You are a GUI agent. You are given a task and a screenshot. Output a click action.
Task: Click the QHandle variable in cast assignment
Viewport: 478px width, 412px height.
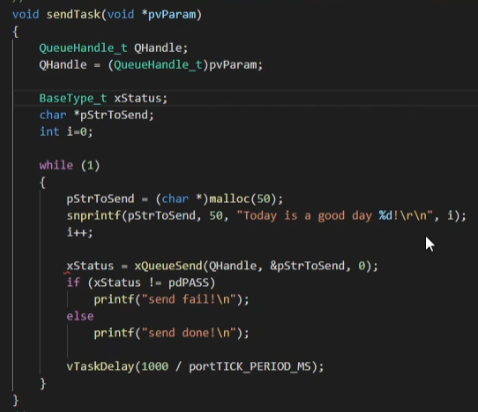point(63,65)
